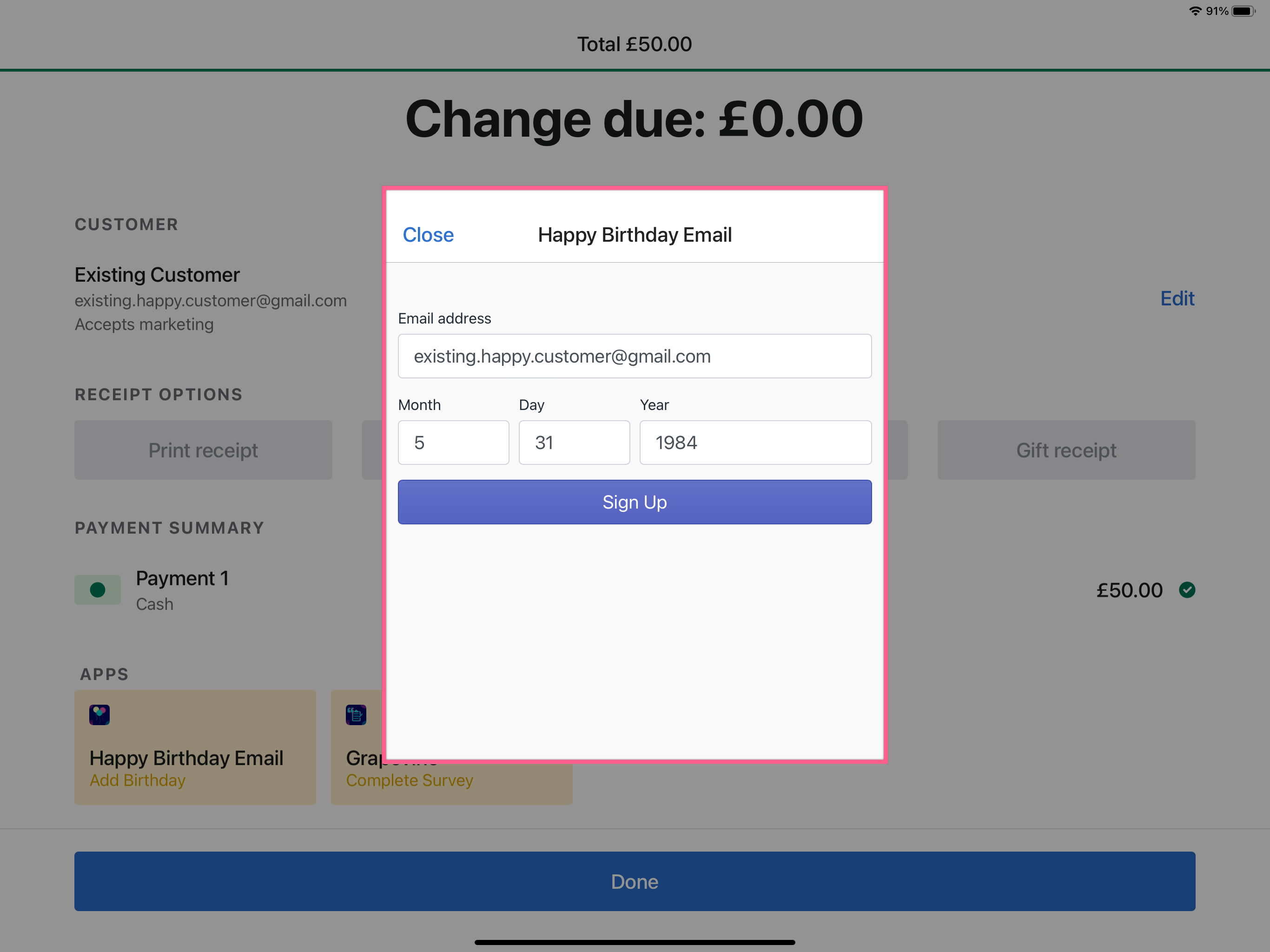Click the Email address field

[635, 356]
